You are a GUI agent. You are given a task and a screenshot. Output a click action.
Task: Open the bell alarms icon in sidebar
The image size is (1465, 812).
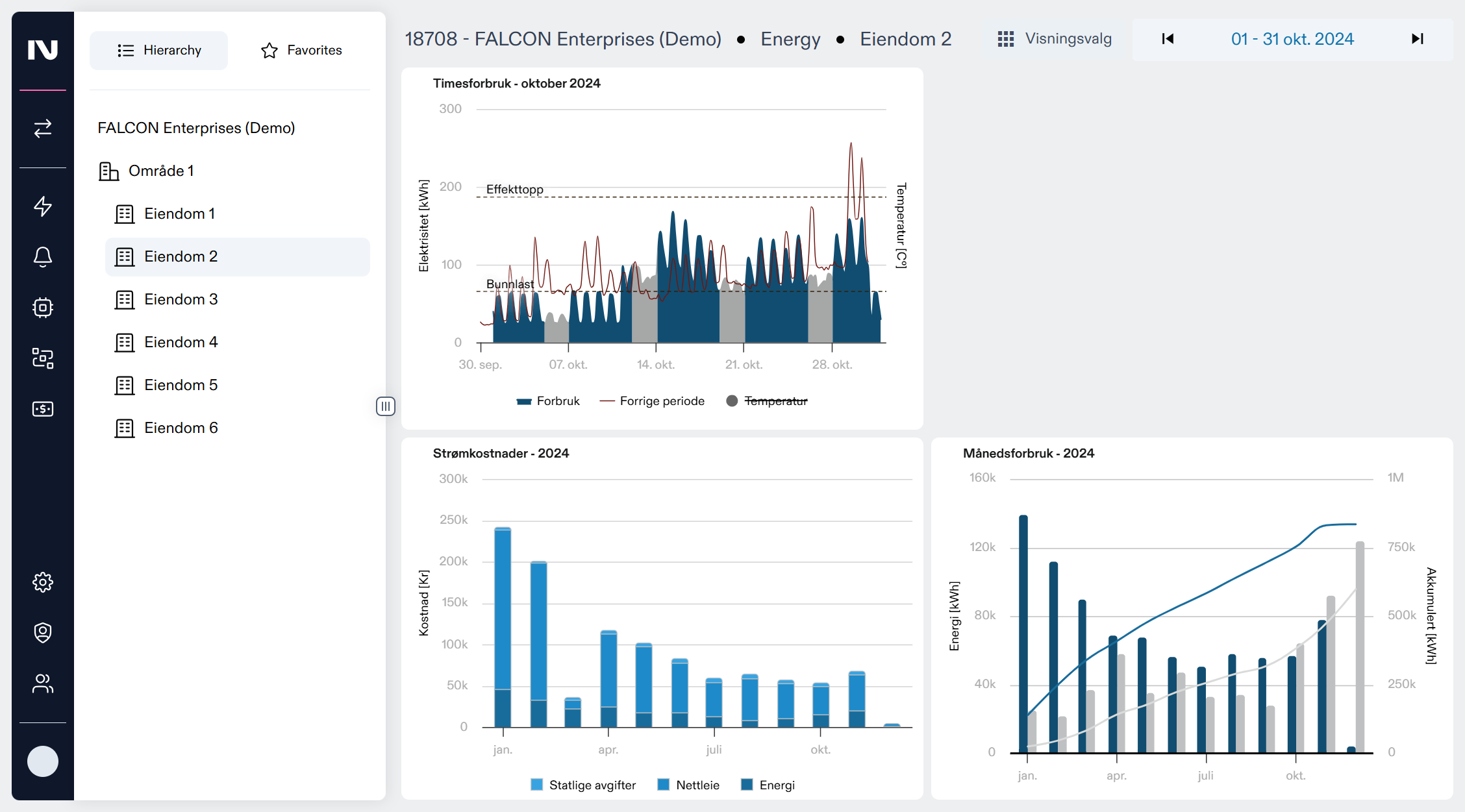pos(43,257)
